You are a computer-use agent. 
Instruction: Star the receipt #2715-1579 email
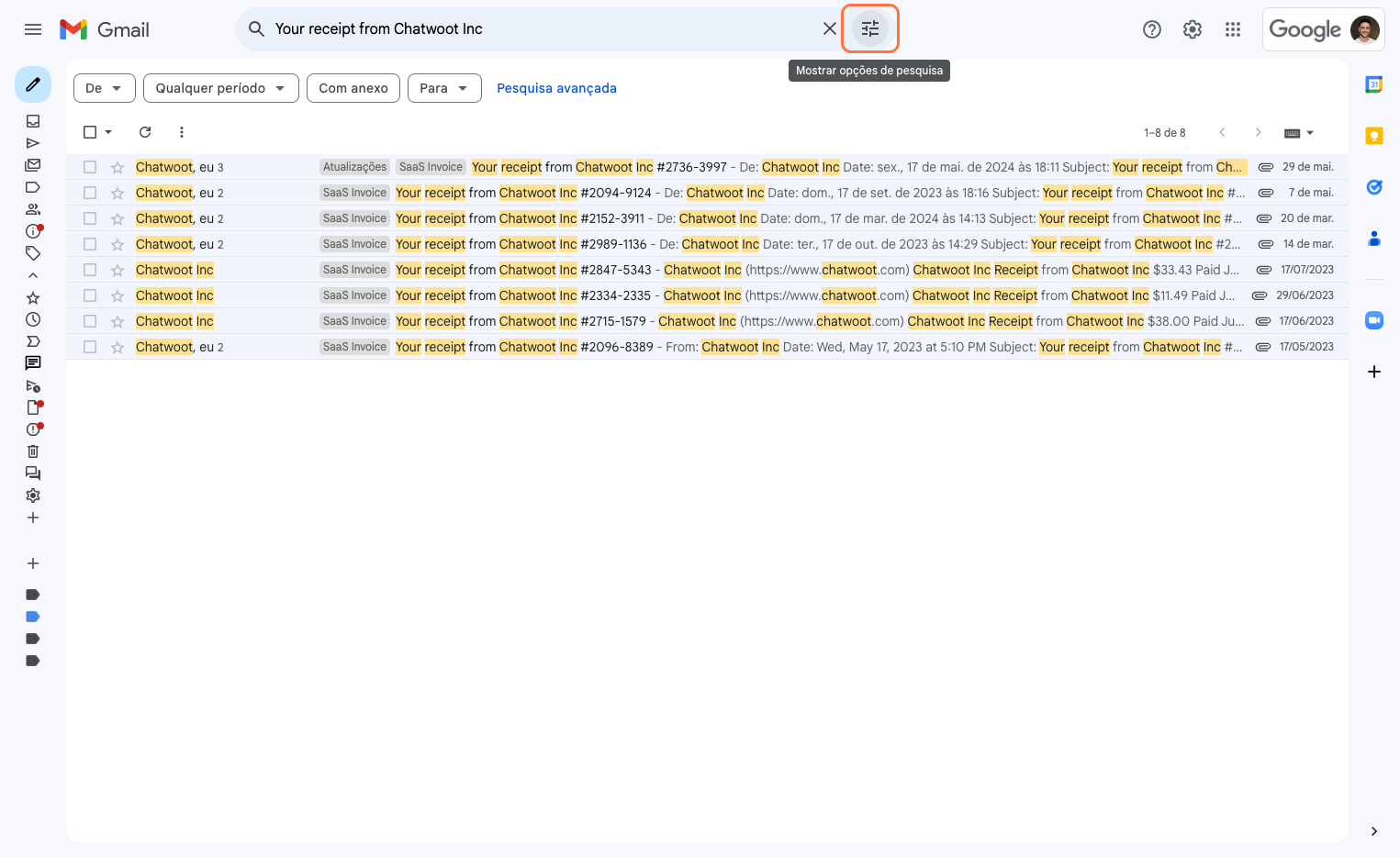[x=118, y=321]
